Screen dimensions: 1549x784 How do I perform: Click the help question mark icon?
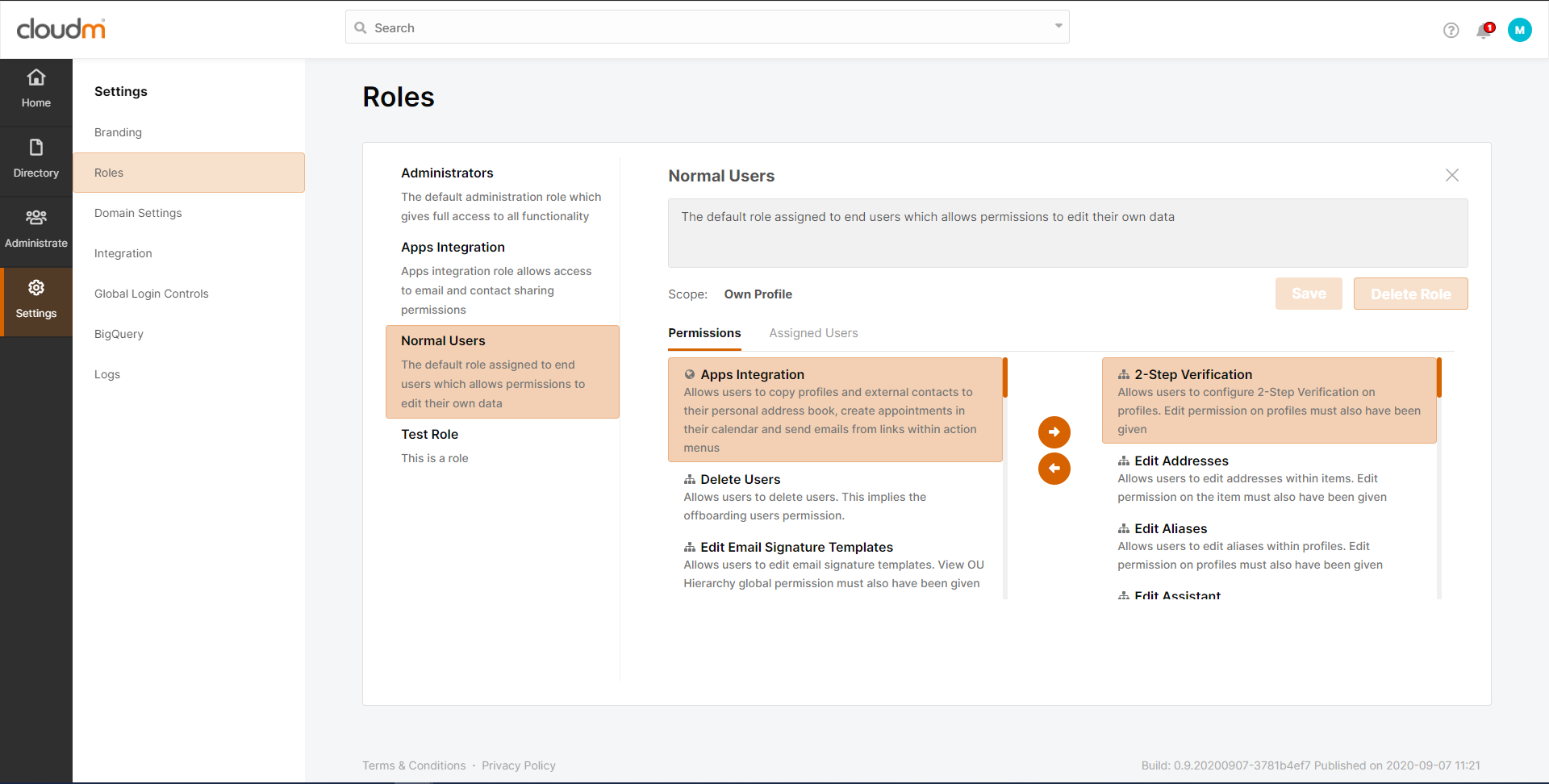[x=1451, y=31]
